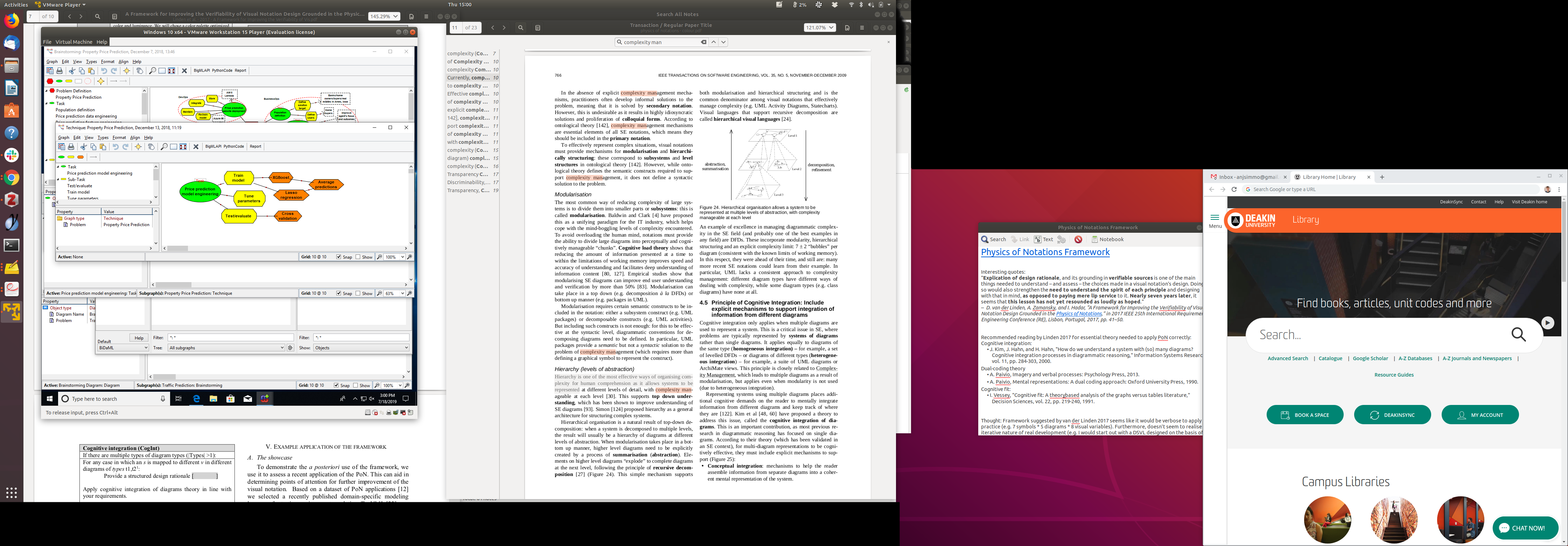Viewport: 1568px width, 546px height.
Task: Open the Types menu in Technique window
Action: click(103, 138)
